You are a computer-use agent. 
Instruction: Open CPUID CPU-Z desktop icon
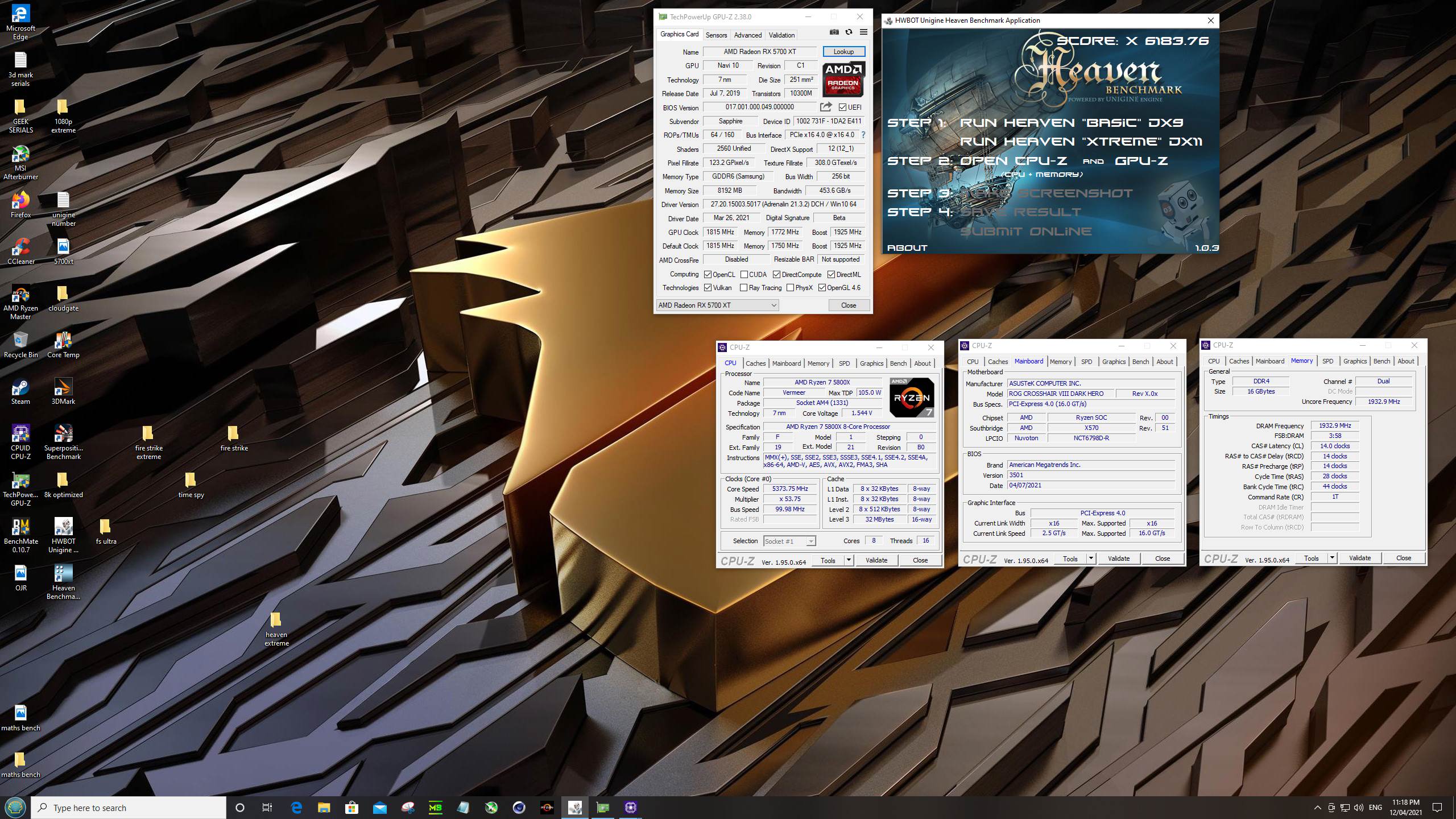click(20, 442)
